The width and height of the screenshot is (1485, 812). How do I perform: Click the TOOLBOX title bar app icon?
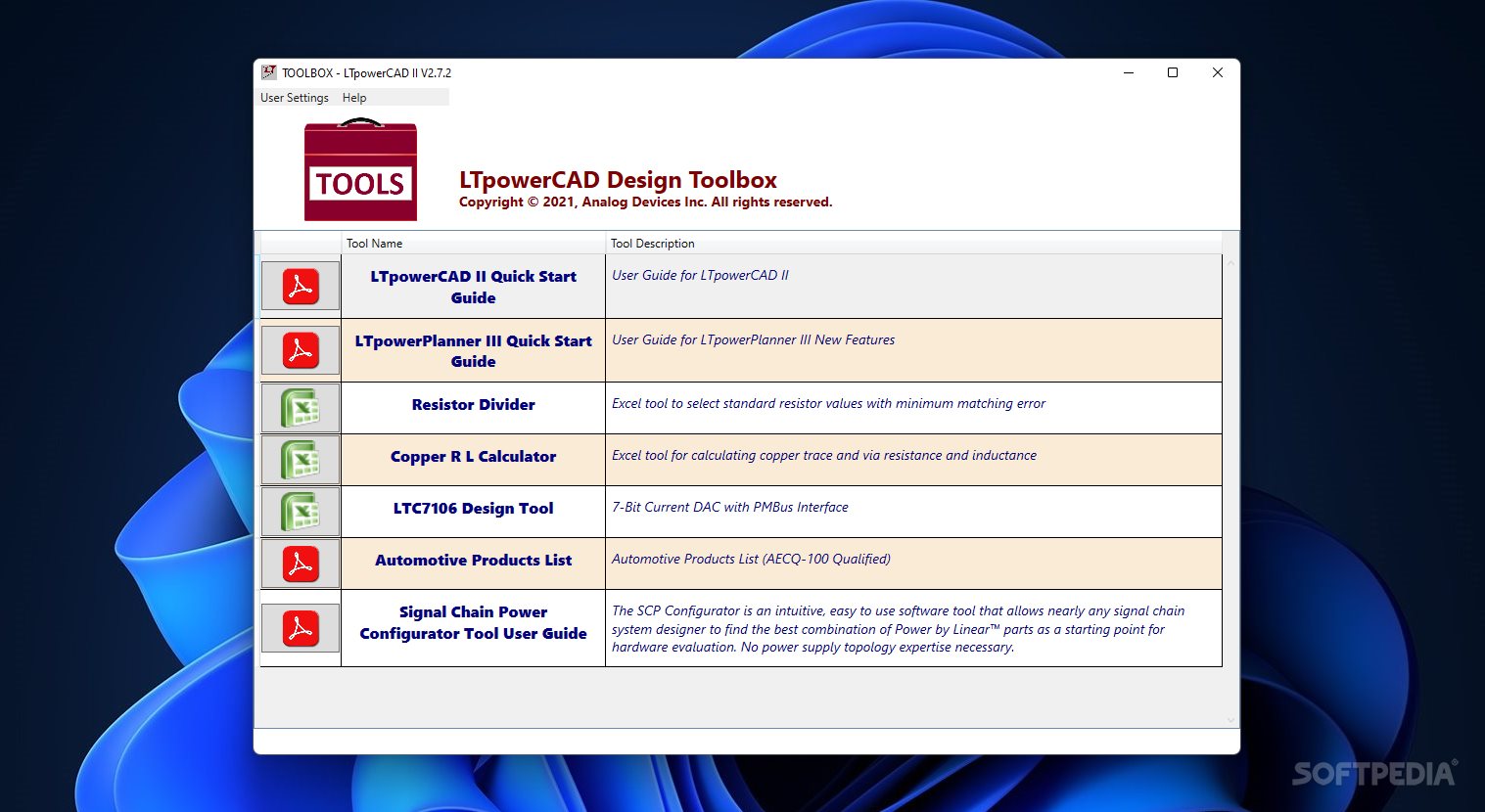click(x=268, y=72)
